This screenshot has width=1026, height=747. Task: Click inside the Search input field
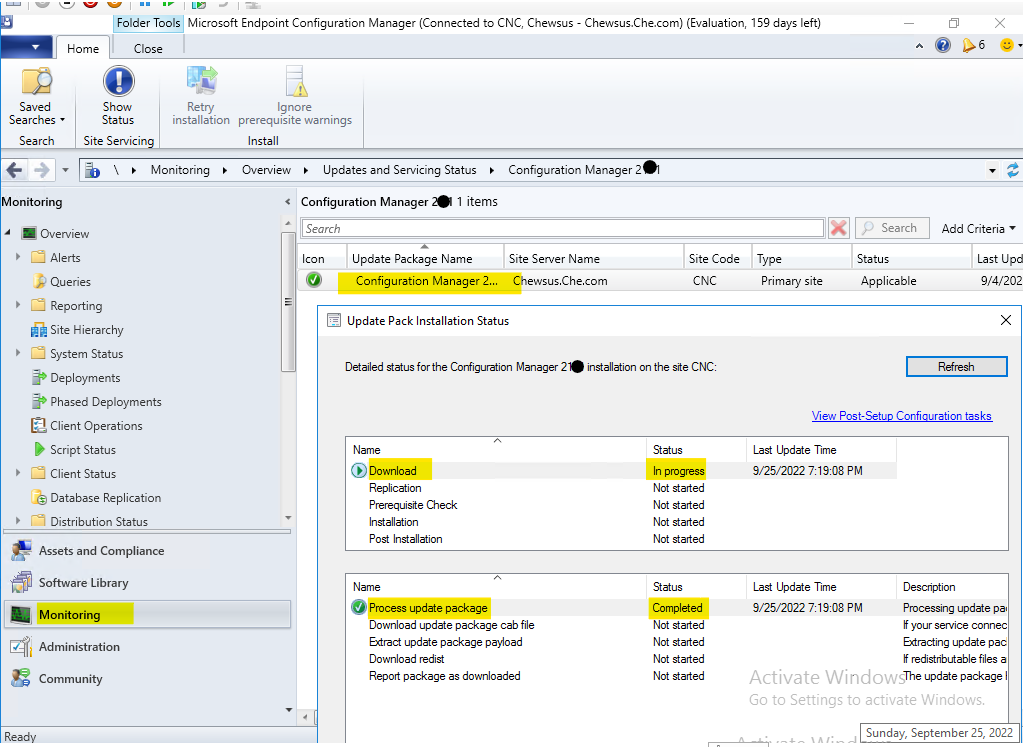(563, 228)
